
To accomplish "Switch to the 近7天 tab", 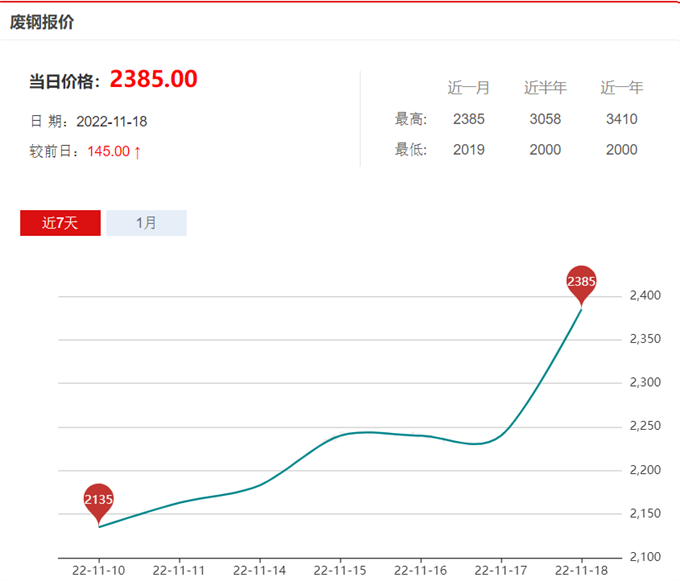I will click(60, 223).
